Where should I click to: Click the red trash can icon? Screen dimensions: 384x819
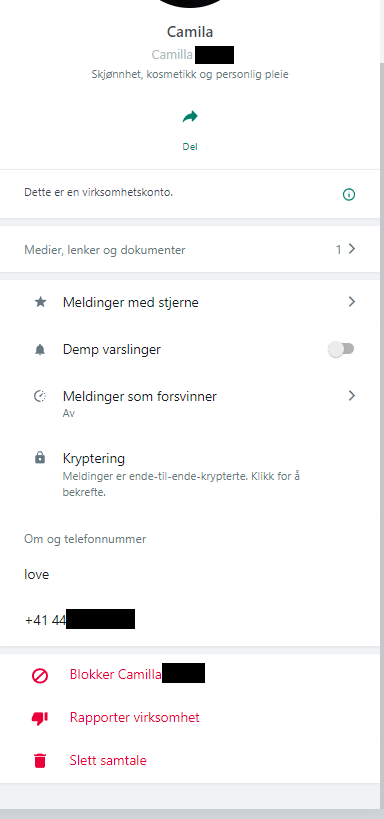[x=40, y=761]
